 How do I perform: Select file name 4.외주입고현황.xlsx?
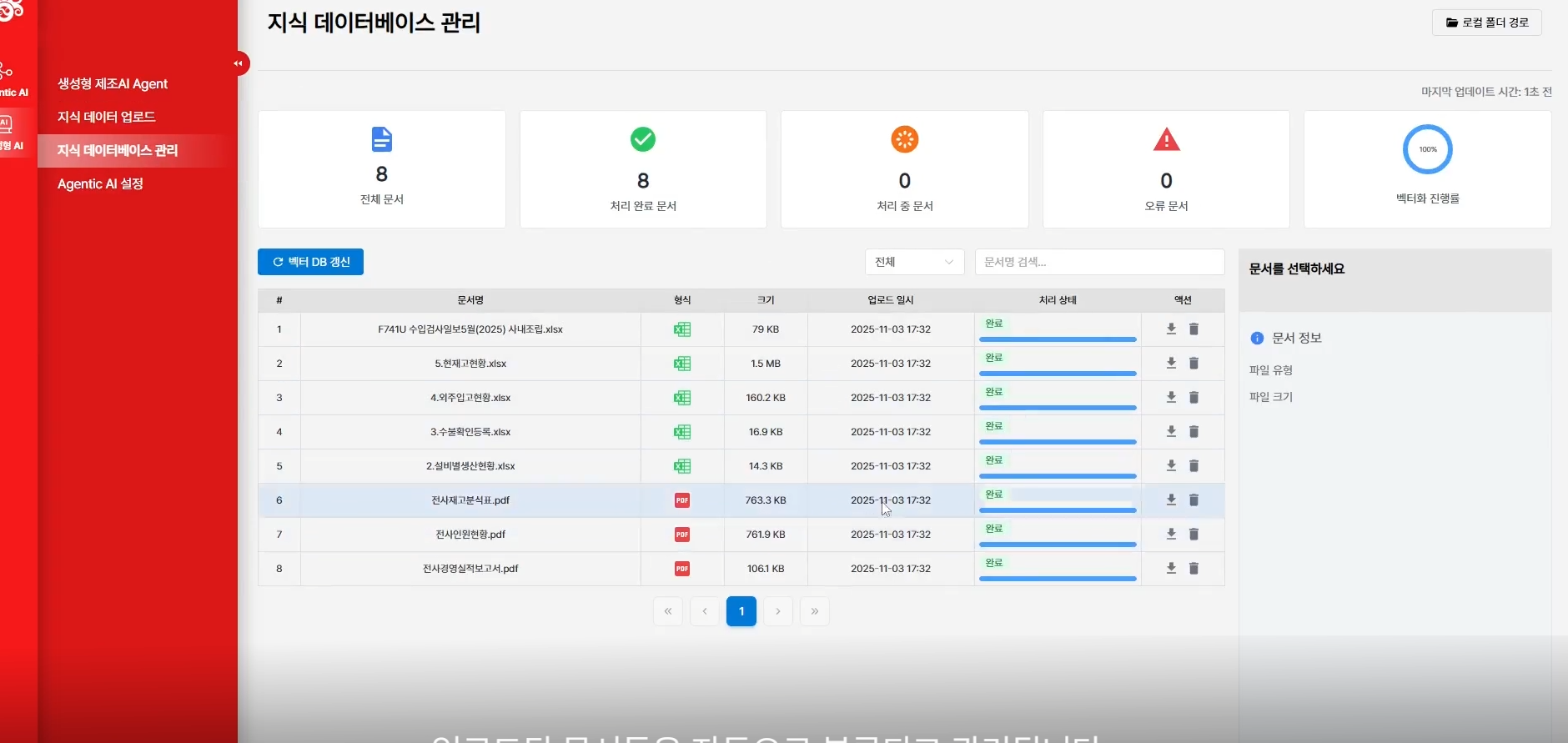[470, 398]
